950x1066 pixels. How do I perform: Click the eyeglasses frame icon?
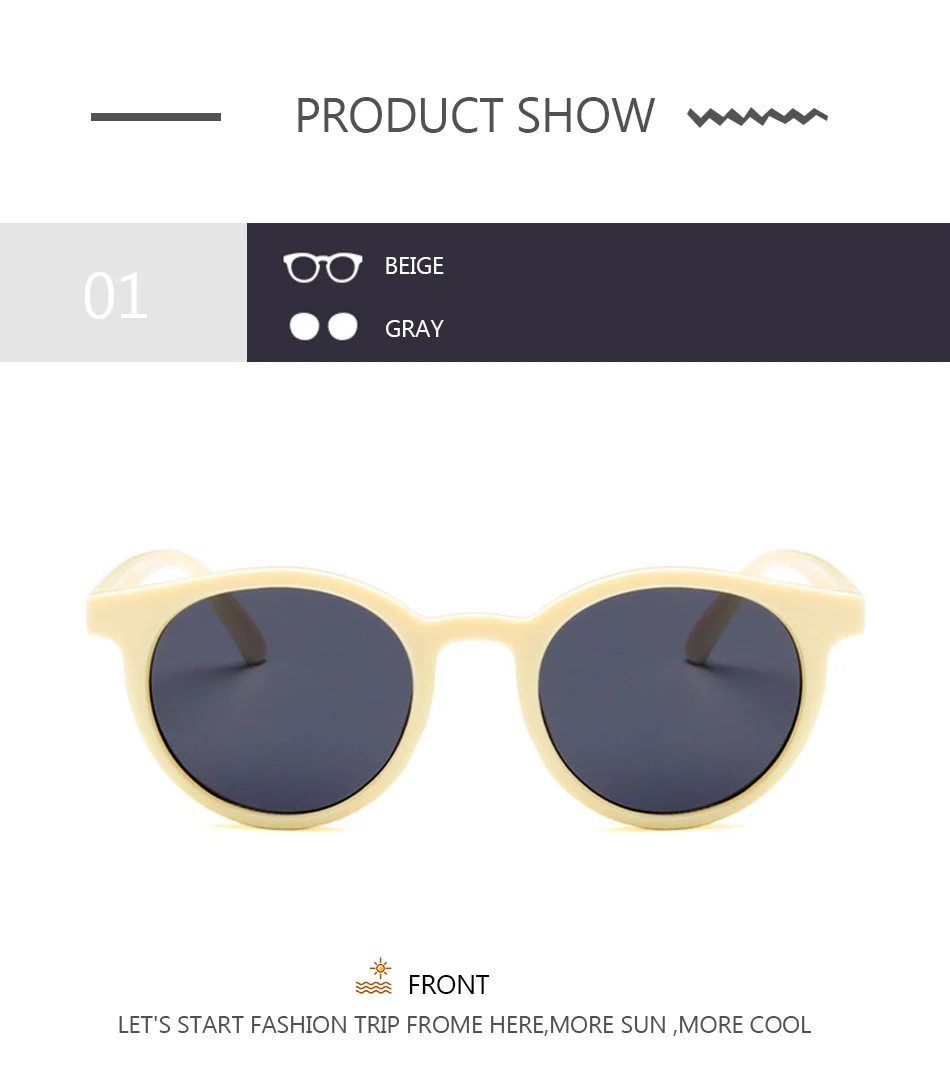[x=323, y=266]
